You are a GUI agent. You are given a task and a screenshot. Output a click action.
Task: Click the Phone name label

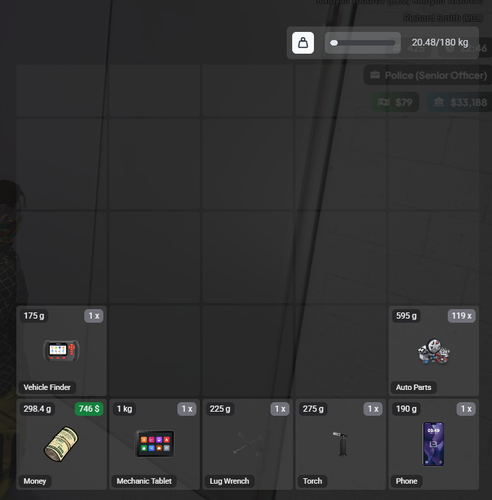[x=406, y=481]
